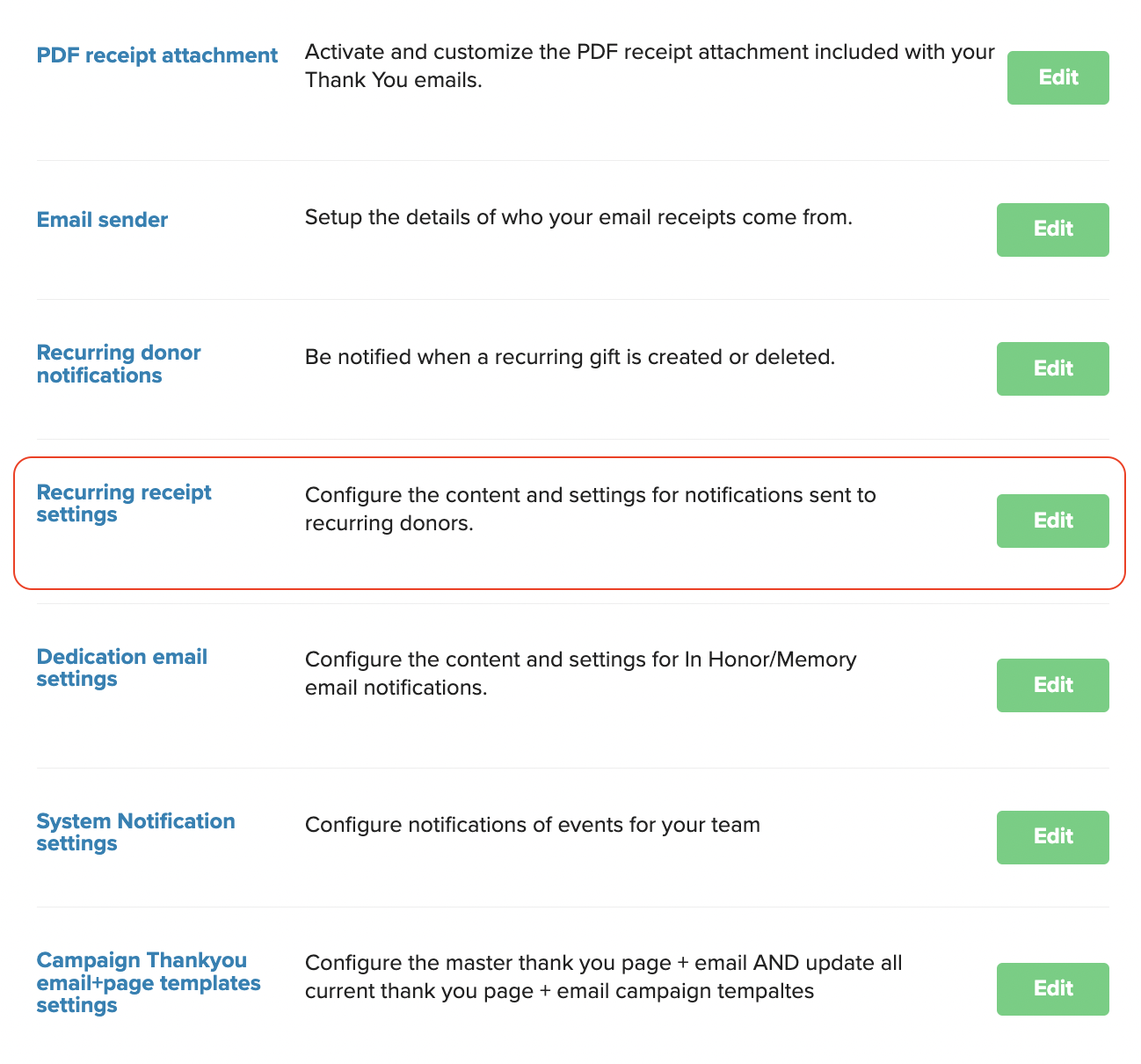Edit the Dedication email settings
Viewport: 1141px width, 1064px height.
[x=1052, y=685]
